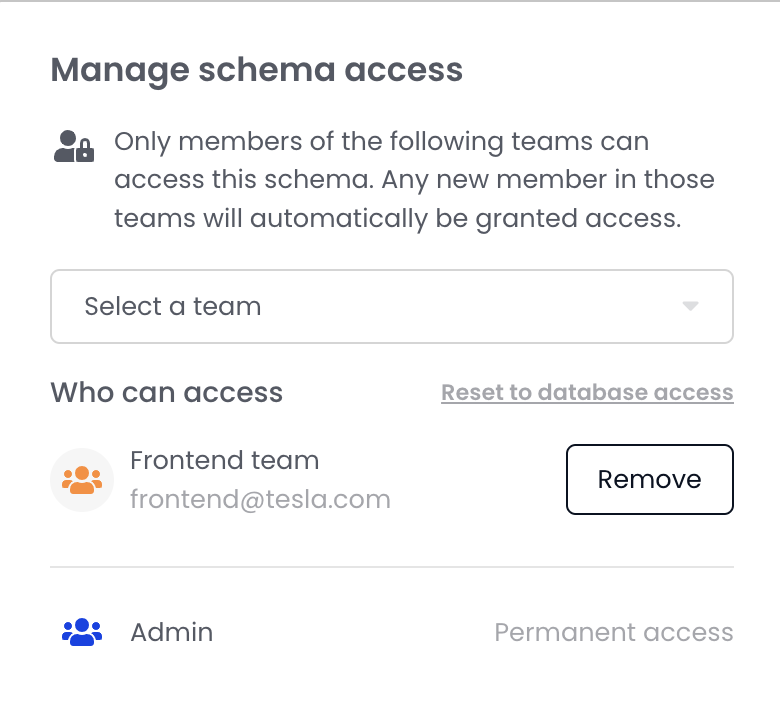Image resolution: width=780 pixels, height=708 pixels.
Task: Expand the team selector using its arrow
Action: click(690, 306)
